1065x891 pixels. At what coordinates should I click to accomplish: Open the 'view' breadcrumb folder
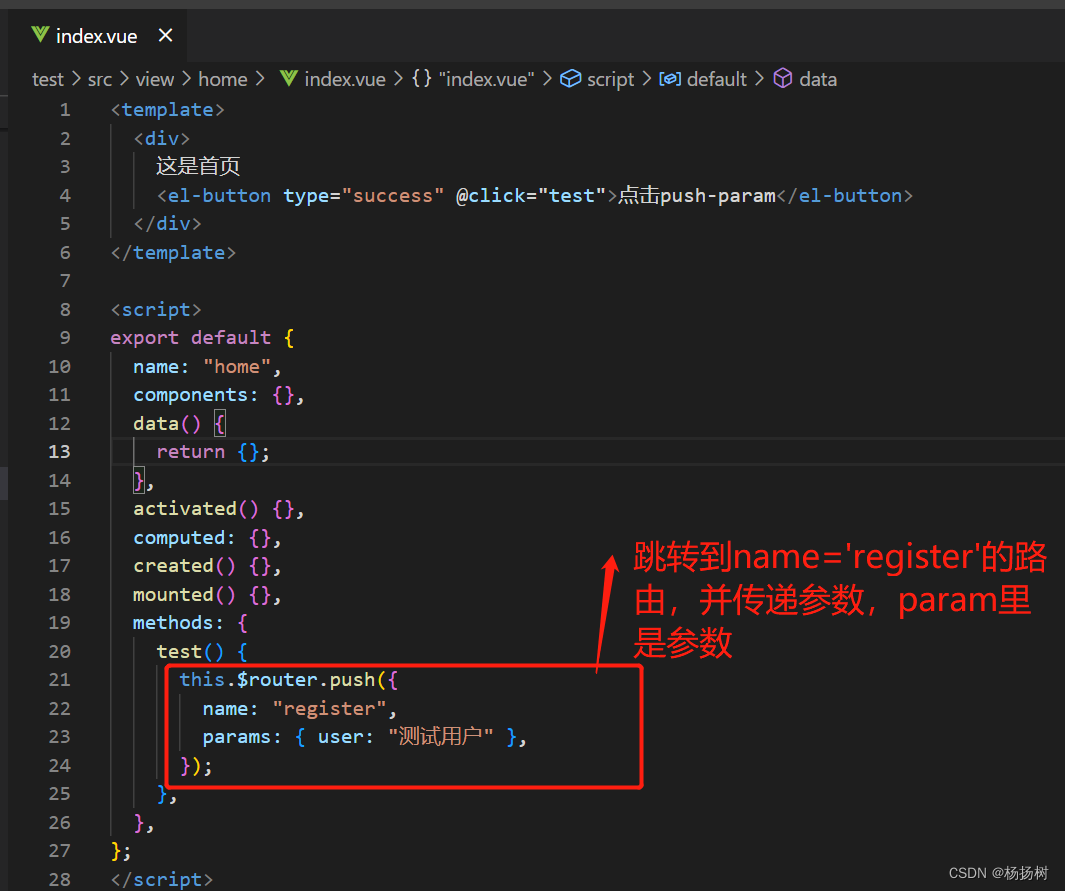click(155, 79)
